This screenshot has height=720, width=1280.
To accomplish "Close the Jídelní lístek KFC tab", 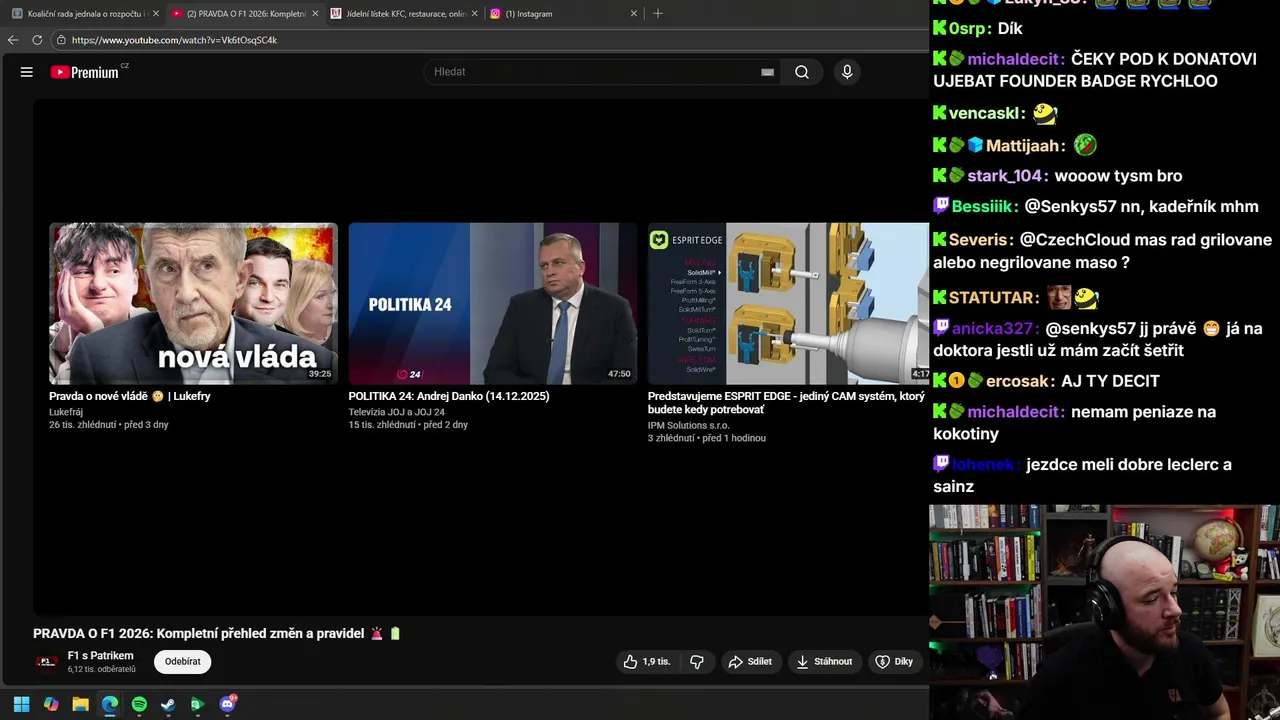I will (475, 14).
